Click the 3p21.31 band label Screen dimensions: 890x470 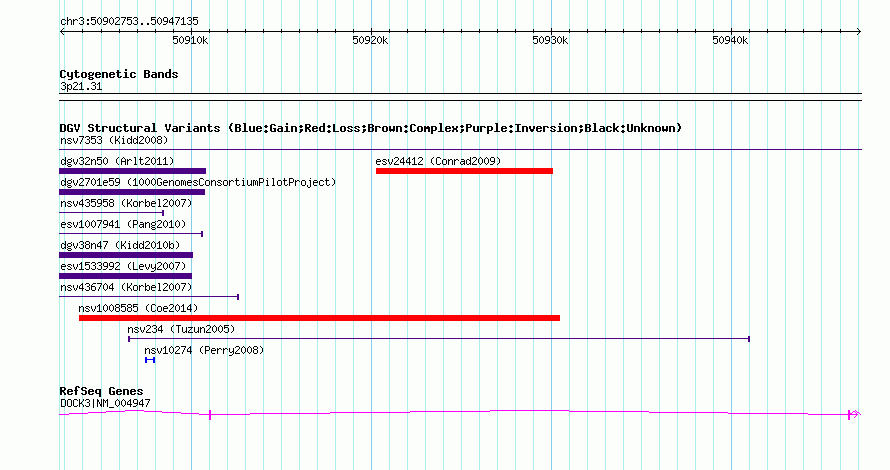tap(81, 86)
